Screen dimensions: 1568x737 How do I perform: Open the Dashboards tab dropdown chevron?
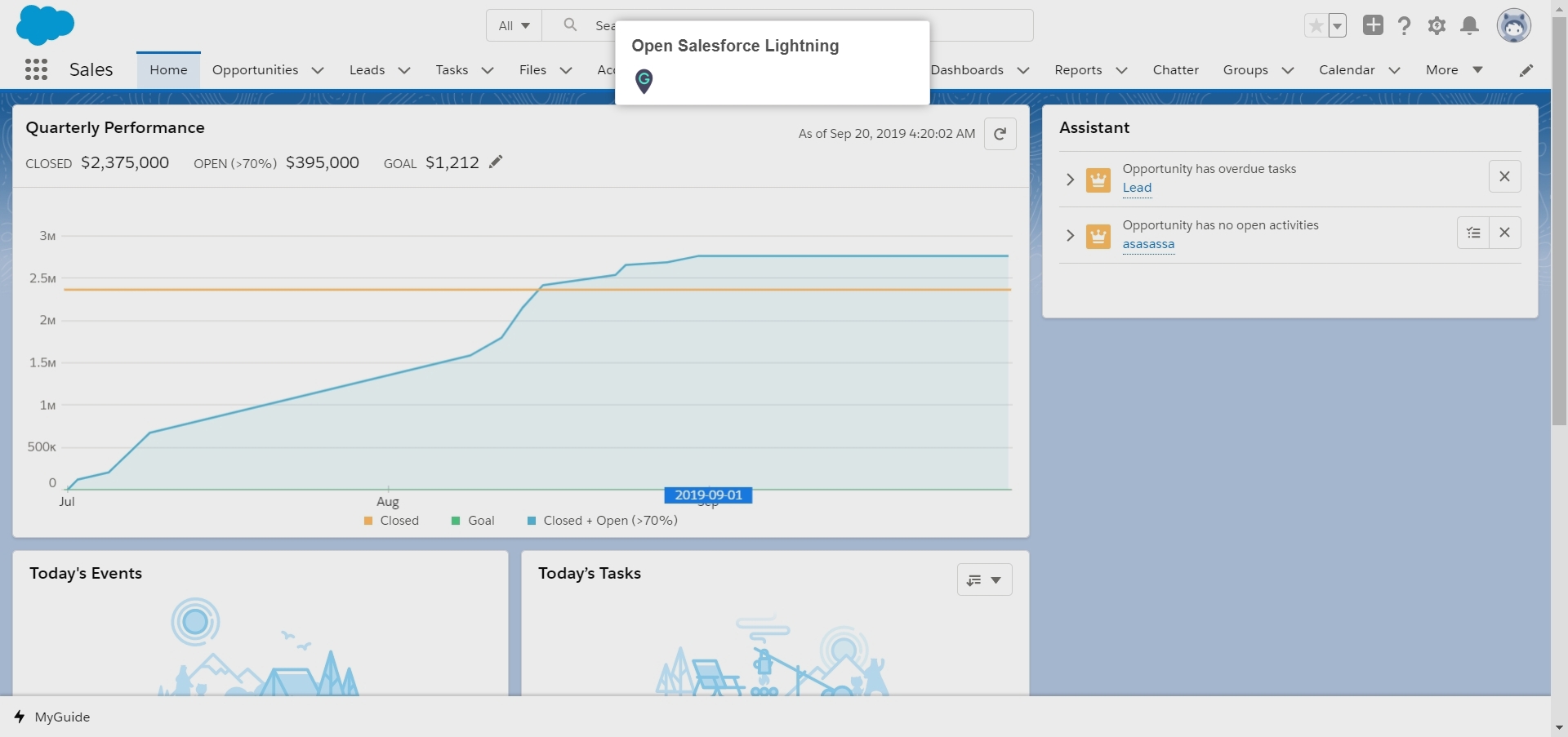tap(1022, 70)
